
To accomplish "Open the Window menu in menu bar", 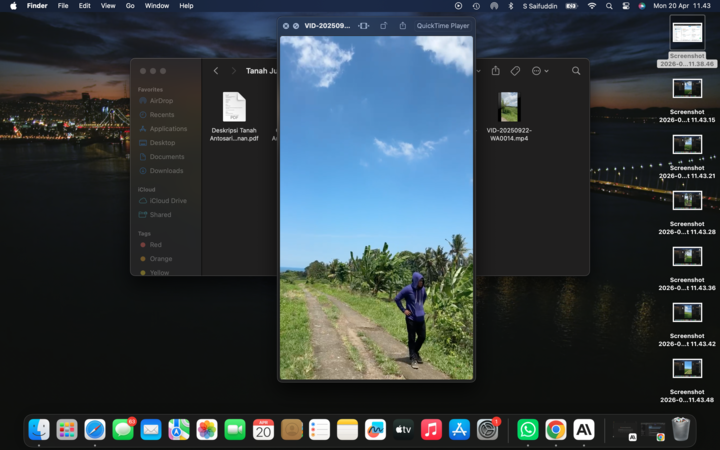I will (157, 6).
